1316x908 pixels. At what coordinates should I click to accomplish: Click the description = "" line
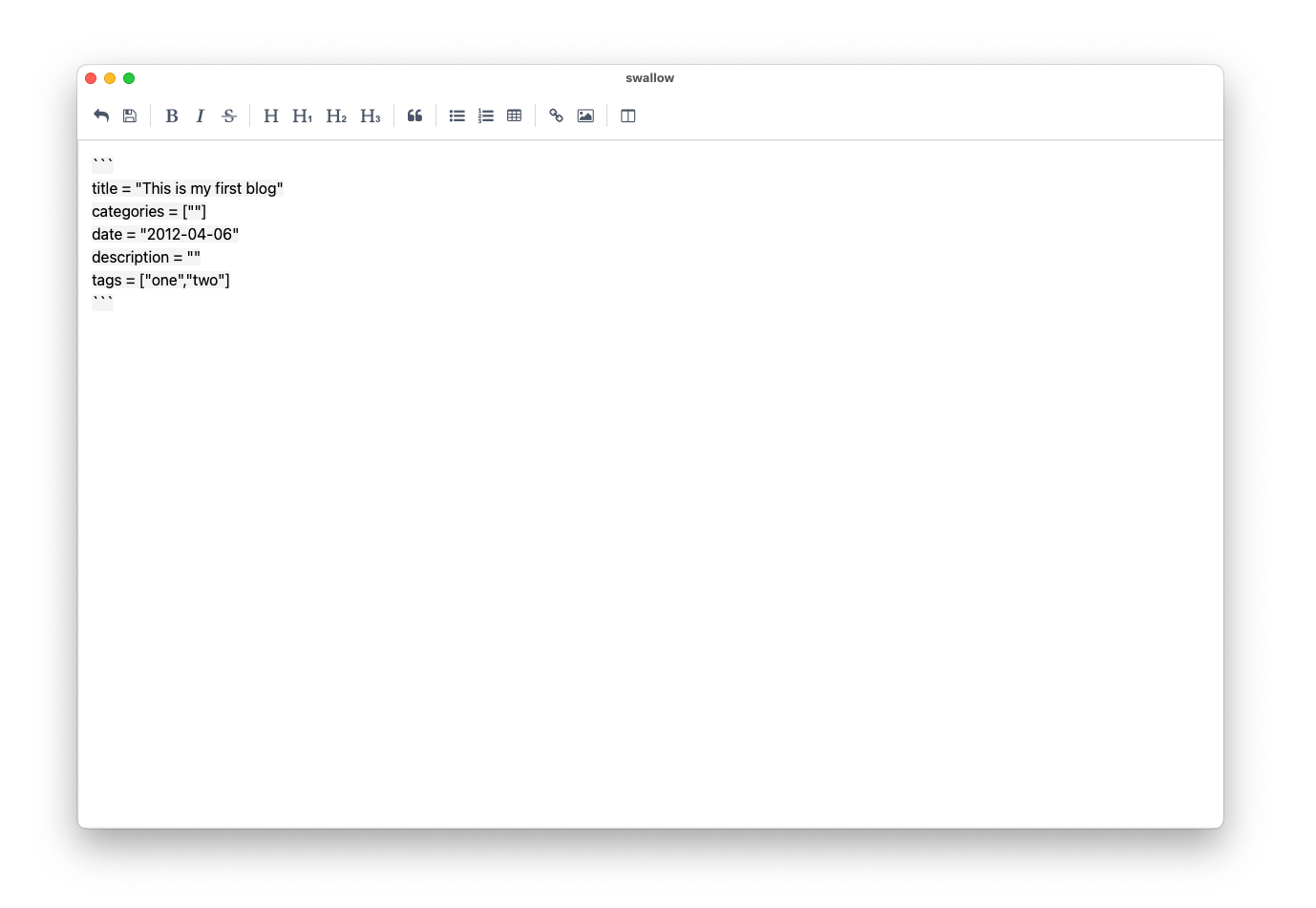[146, 257]
